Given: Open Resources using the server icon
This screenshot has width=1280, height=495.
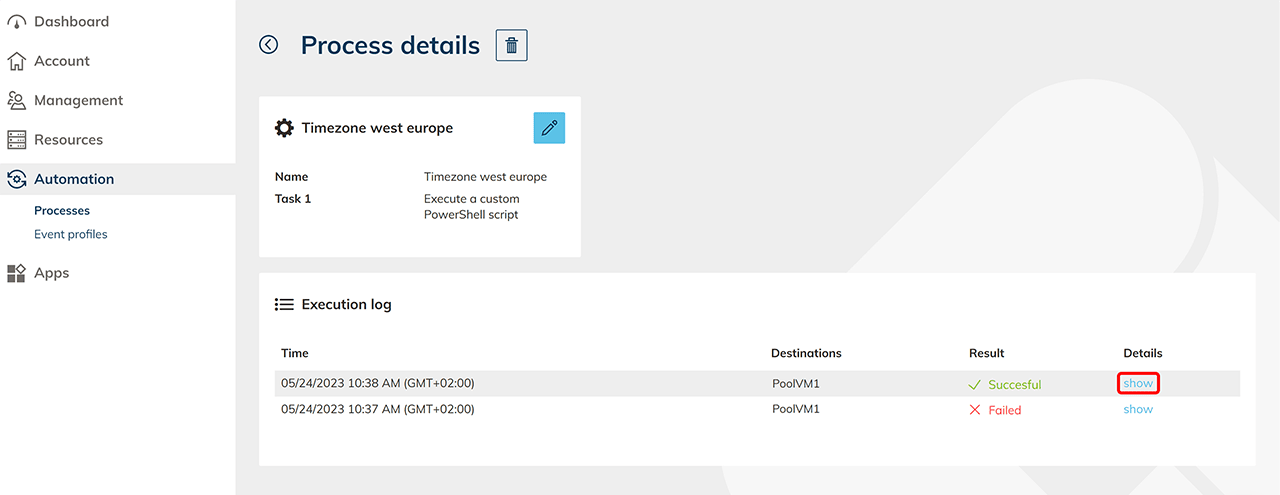Looking at the screenshot, I should coord(16,140).
